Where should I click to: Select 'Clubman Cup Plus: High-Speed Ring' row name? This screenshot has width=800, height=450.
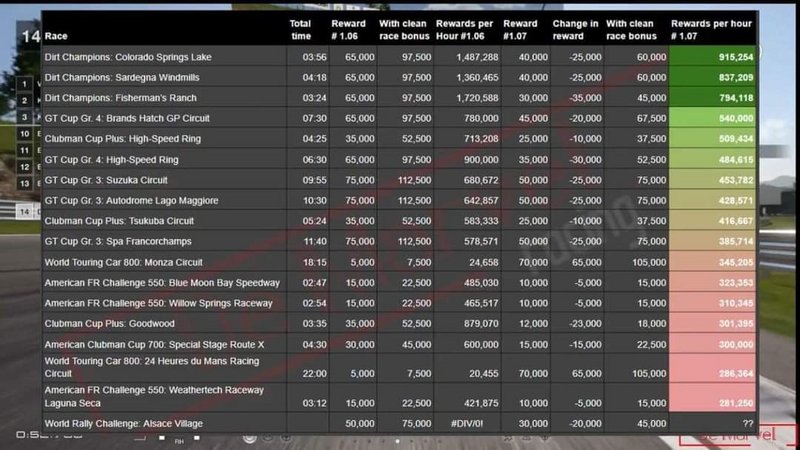click(x=123, y=139)
